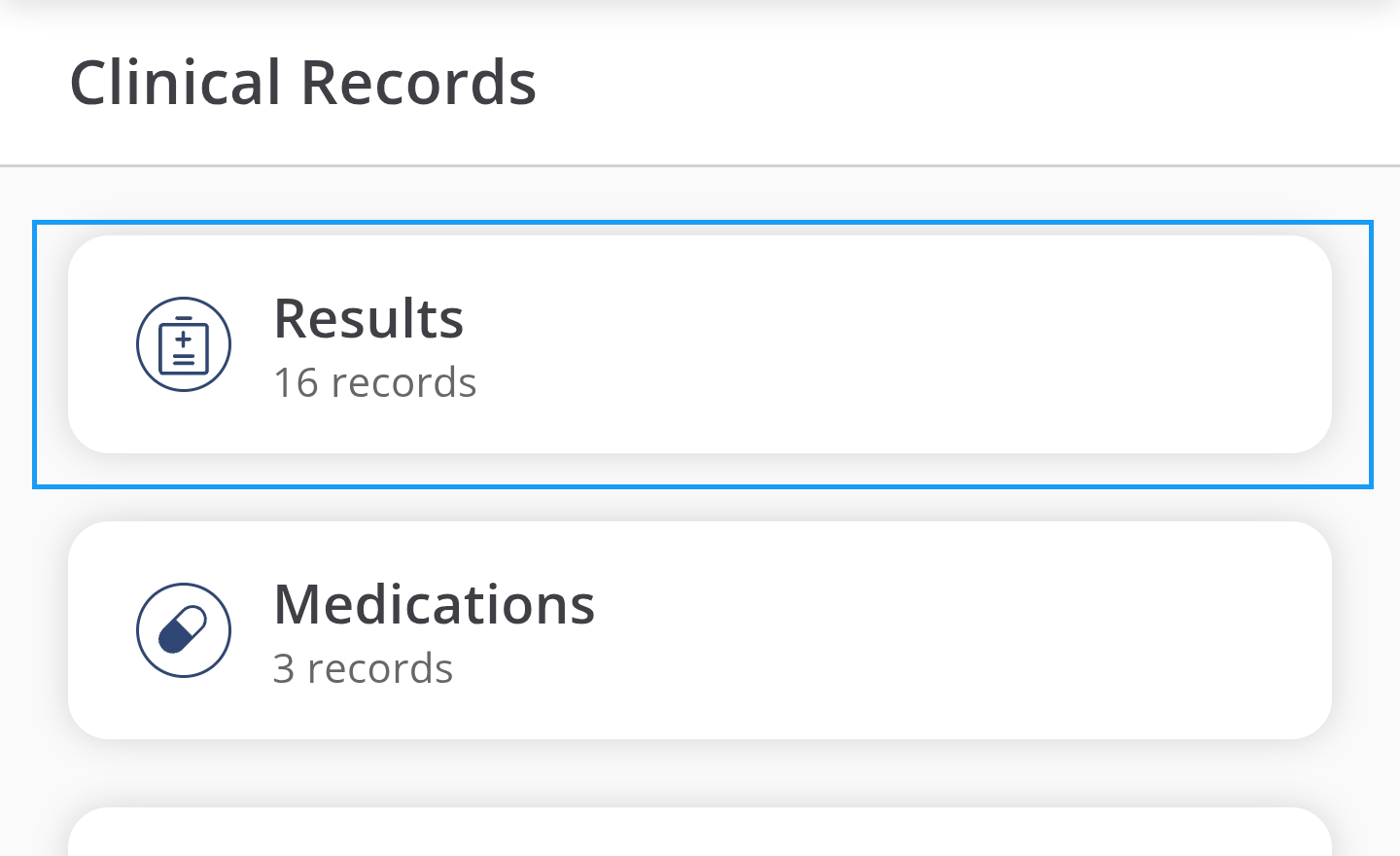
Task: Click the divider line under the header
Action: (700, 166)
